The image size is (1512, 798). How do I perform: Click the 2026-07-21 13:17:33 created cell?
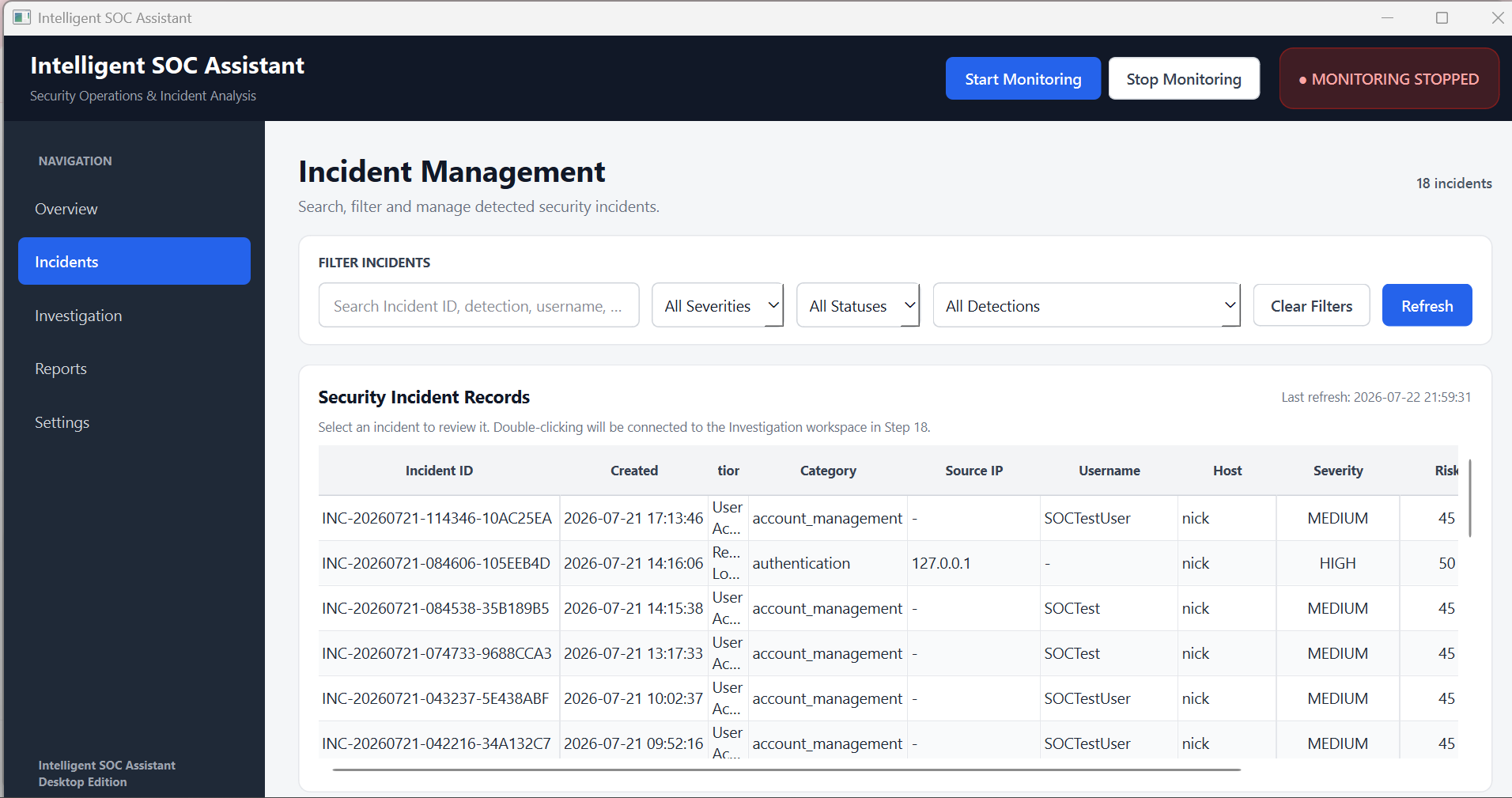[633, 653]
